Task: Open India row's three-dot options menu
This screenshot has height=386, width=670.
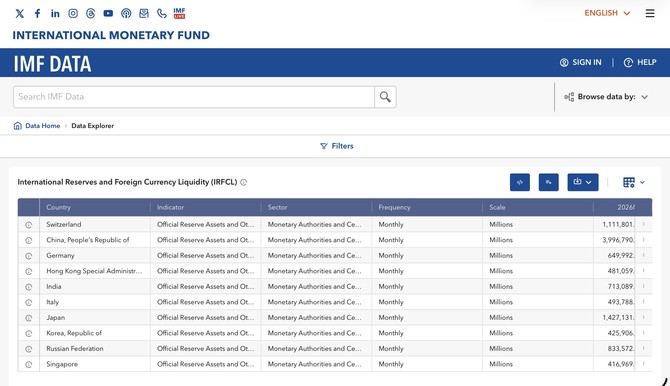Action: [644, 286]
